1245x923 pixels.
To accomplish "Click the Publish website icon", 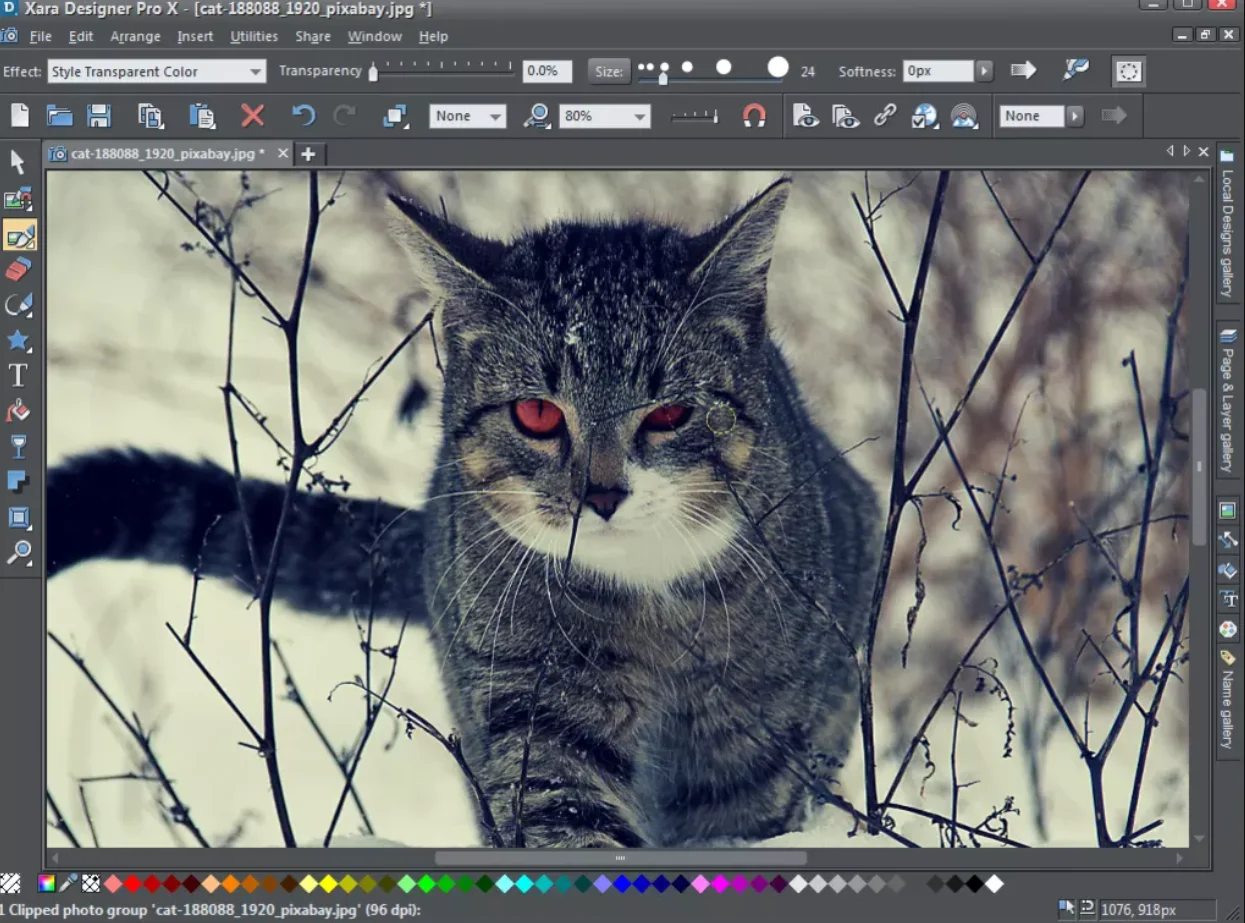I will point(964,116).
